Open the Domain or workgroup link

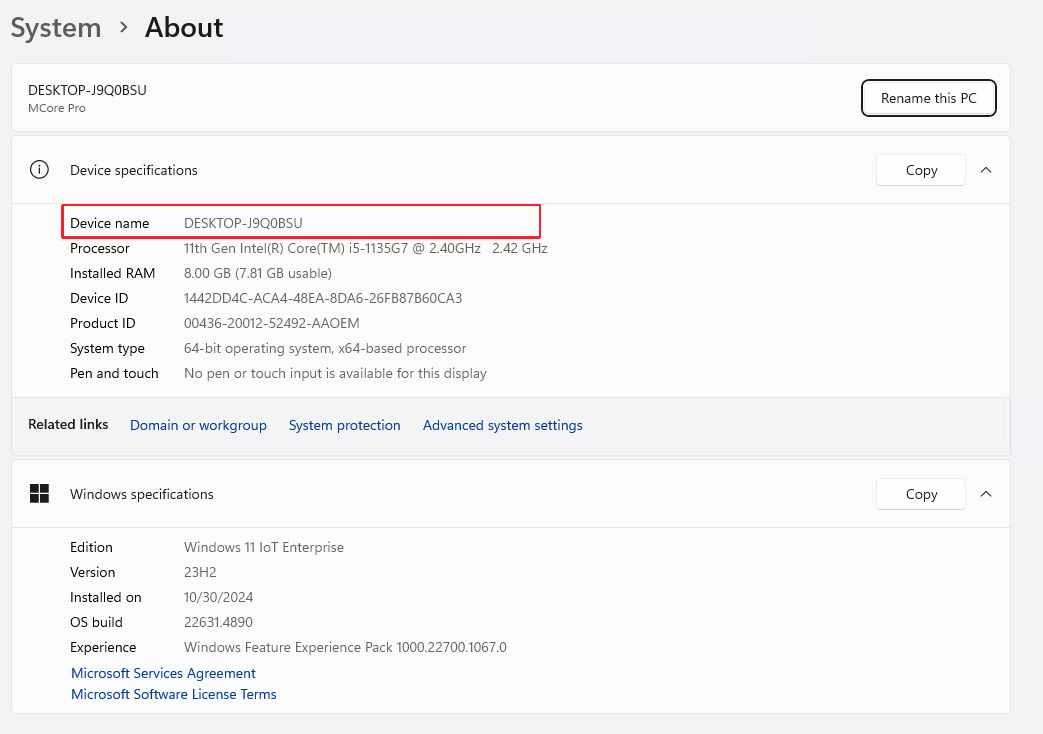(198, 425)
